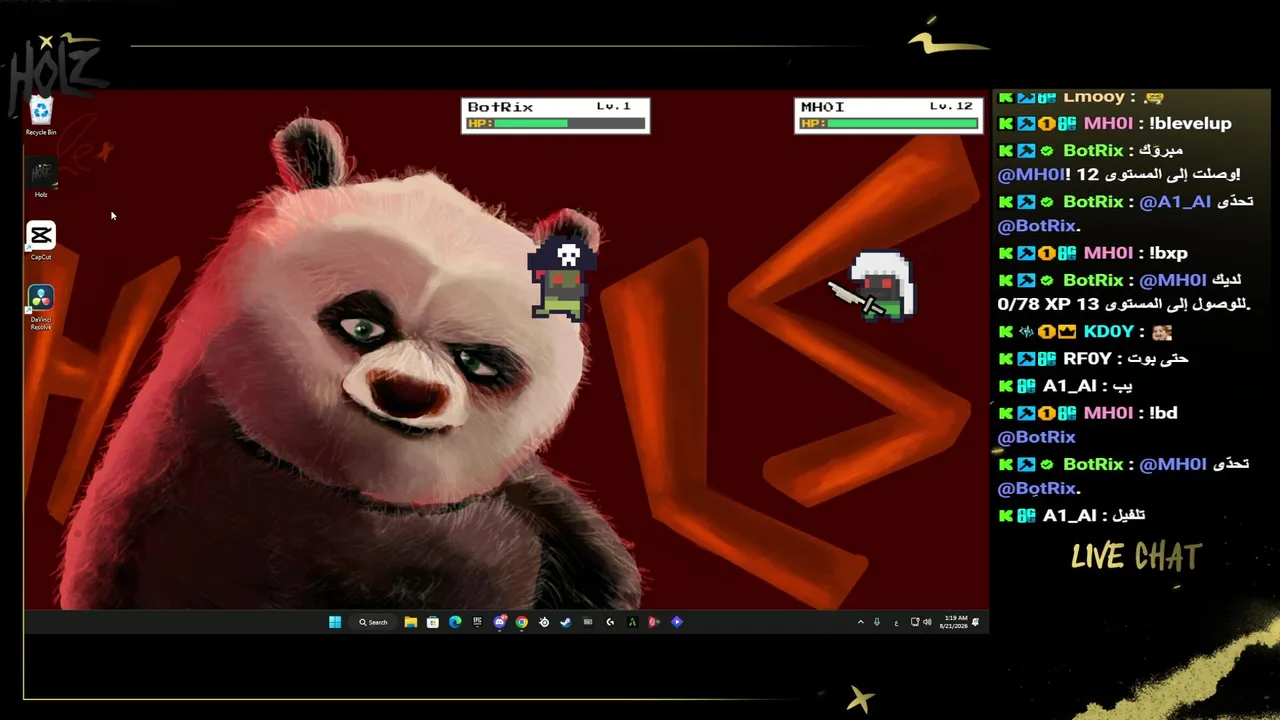Click the KD0Y username in chat
The width and height of the screenshot is (1280, 720).
click(x=1109, y=331)
